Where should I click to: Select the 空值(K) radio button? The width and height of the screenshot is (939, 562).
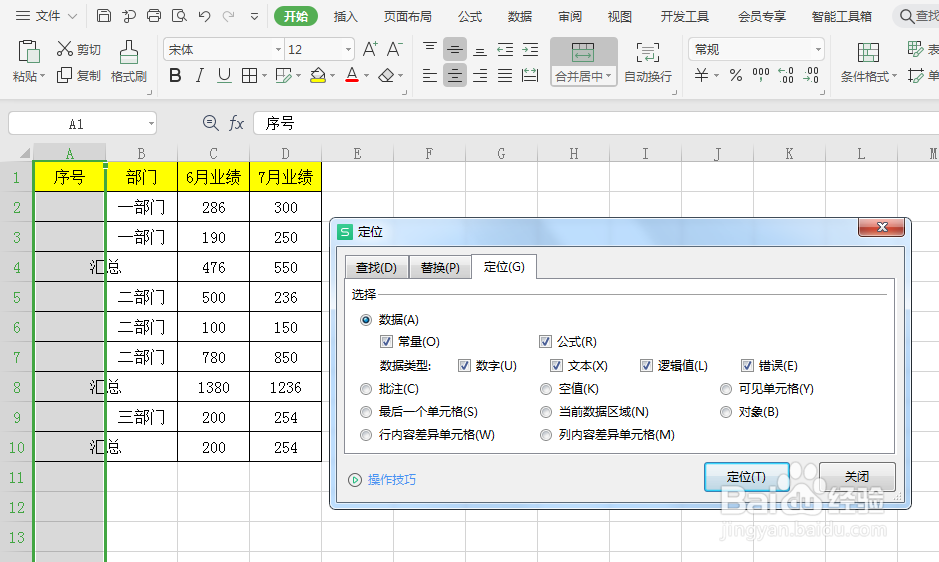(546, 389)
